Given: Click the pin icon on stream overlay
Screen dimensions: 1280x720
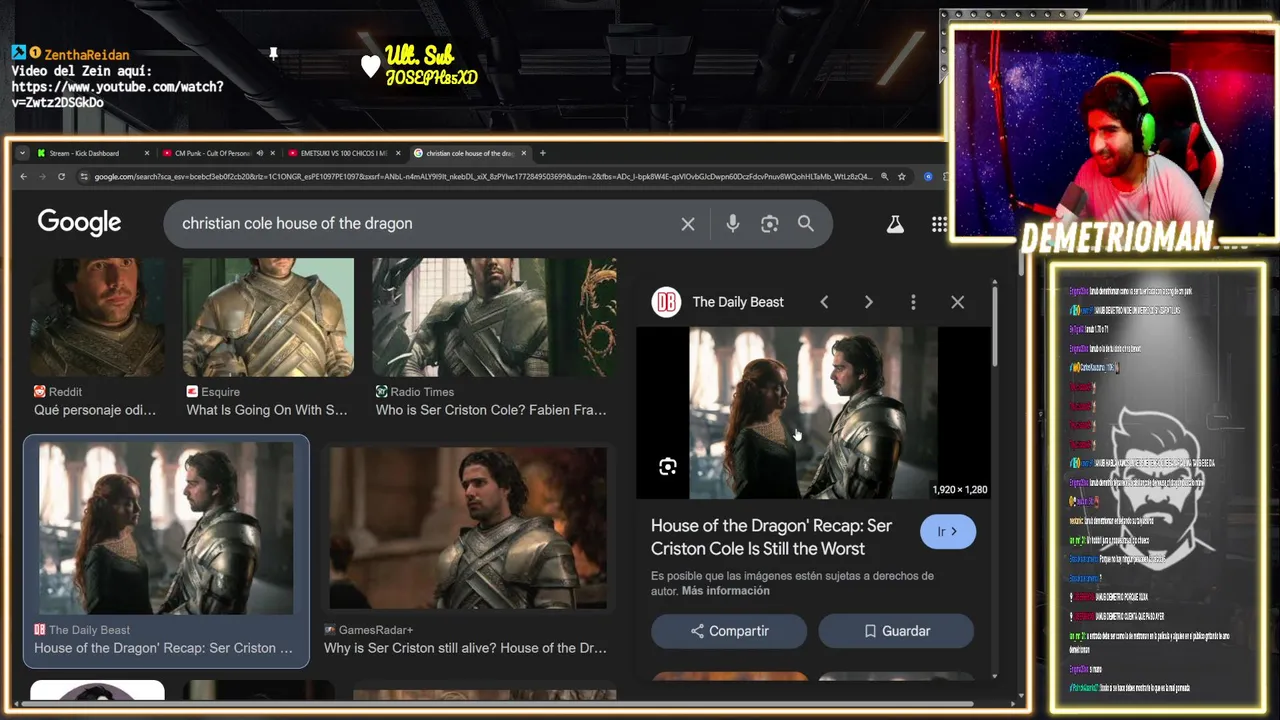Looking at the screenshot, I should click(273, 53).
